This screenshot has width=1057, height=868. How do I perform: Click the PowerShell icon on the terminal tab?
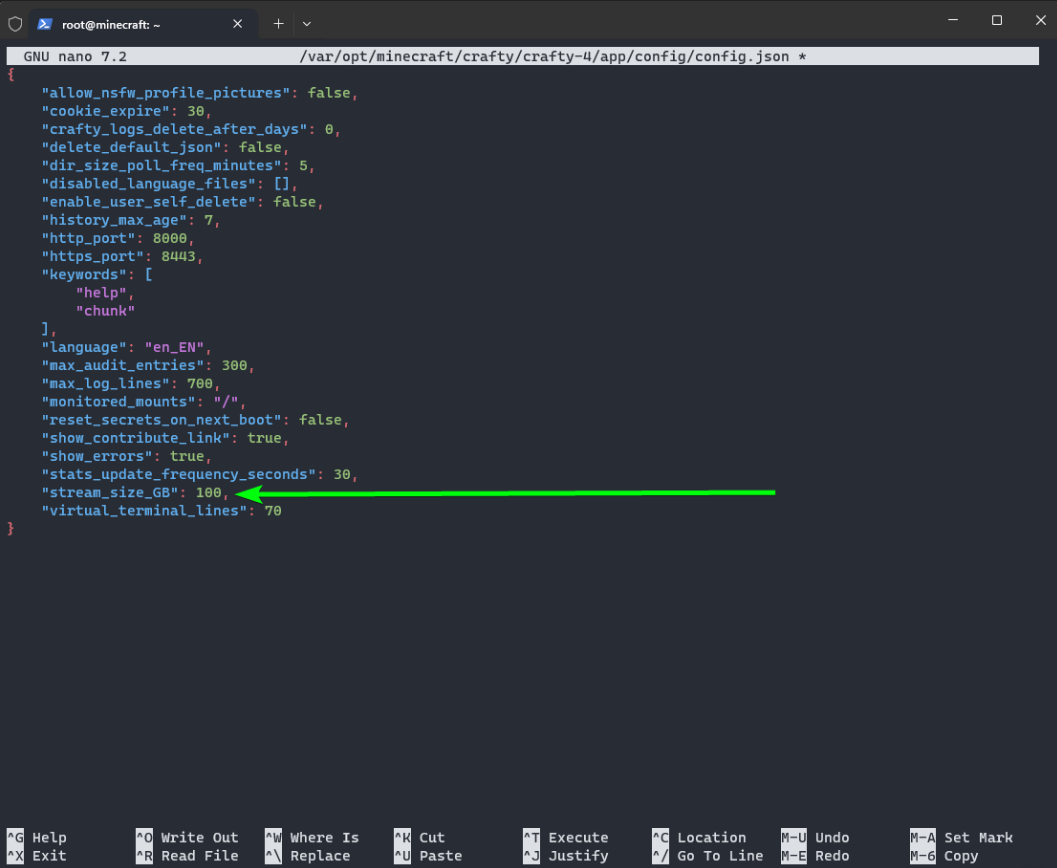pos(45,22)
